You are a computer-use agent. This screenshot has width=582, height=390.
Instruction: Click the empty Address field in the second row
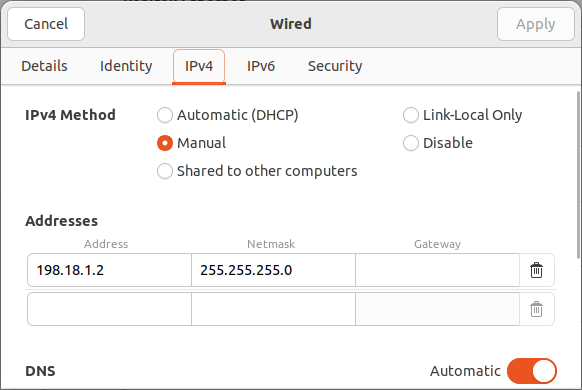pos(109,309)
